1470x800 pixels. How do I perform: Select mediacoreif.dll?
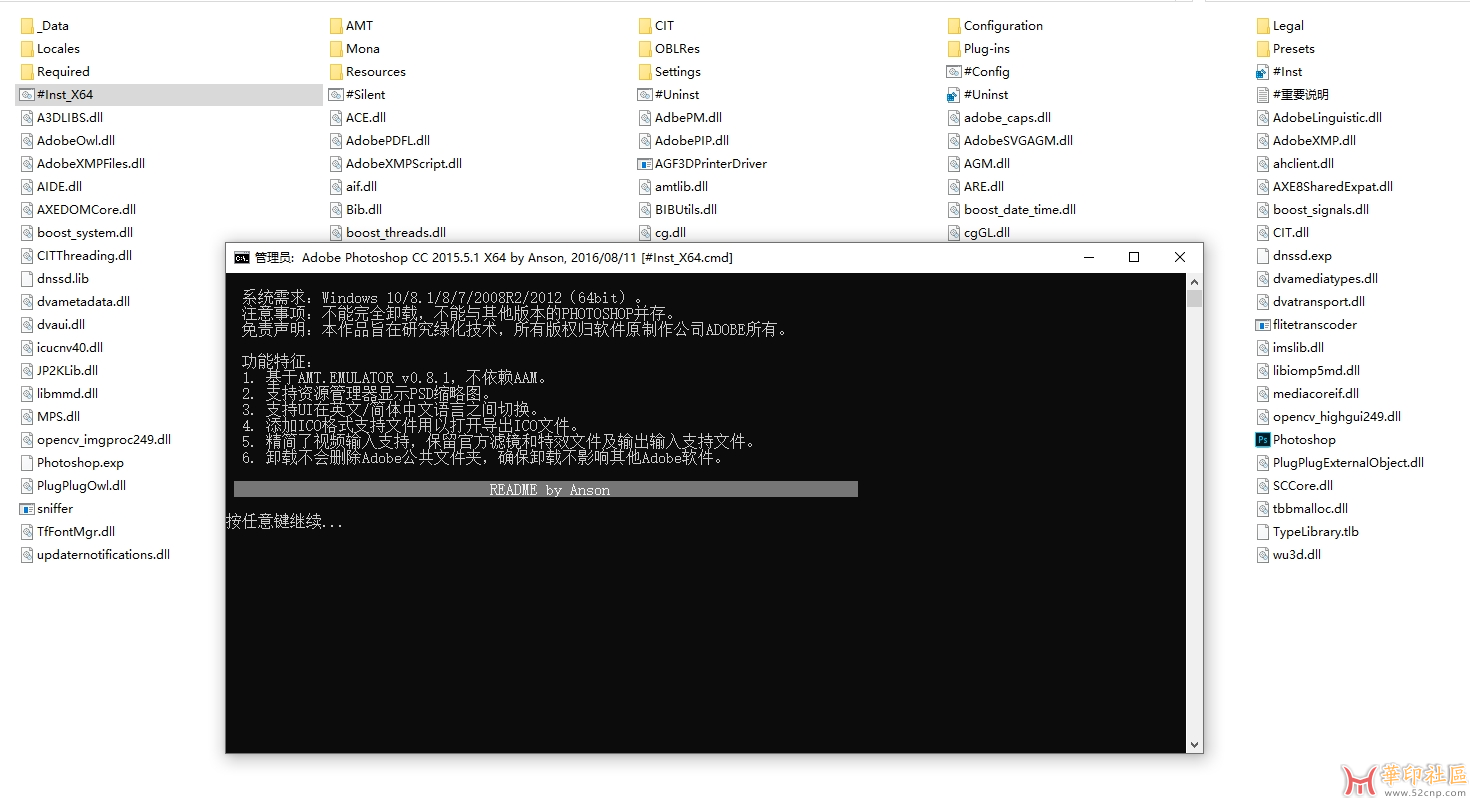pos(1307,394)
